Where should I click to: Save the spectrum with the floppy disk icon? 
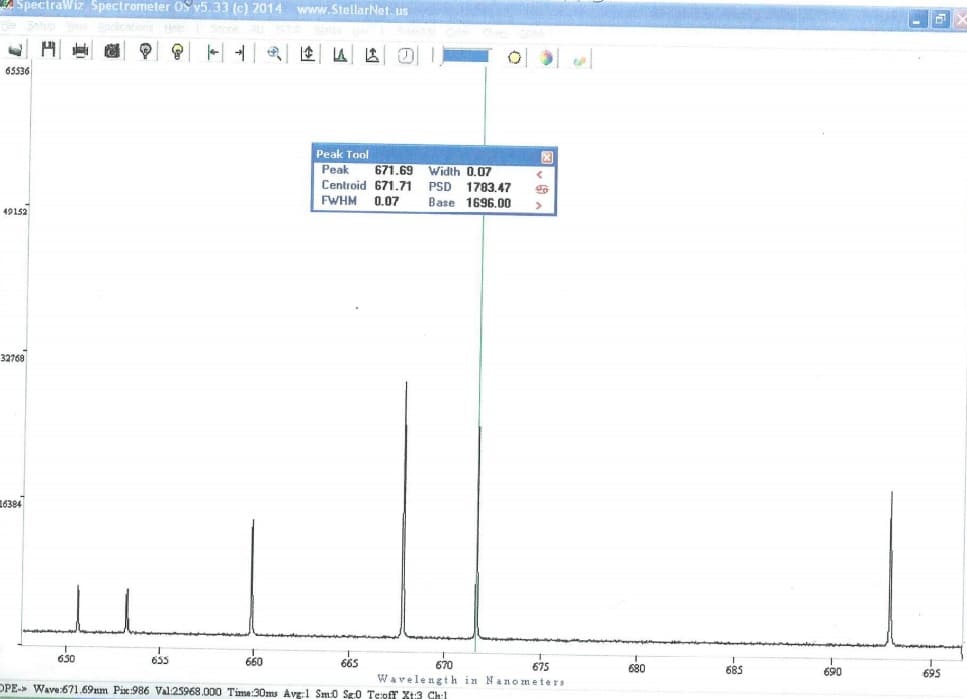point(48,49)
